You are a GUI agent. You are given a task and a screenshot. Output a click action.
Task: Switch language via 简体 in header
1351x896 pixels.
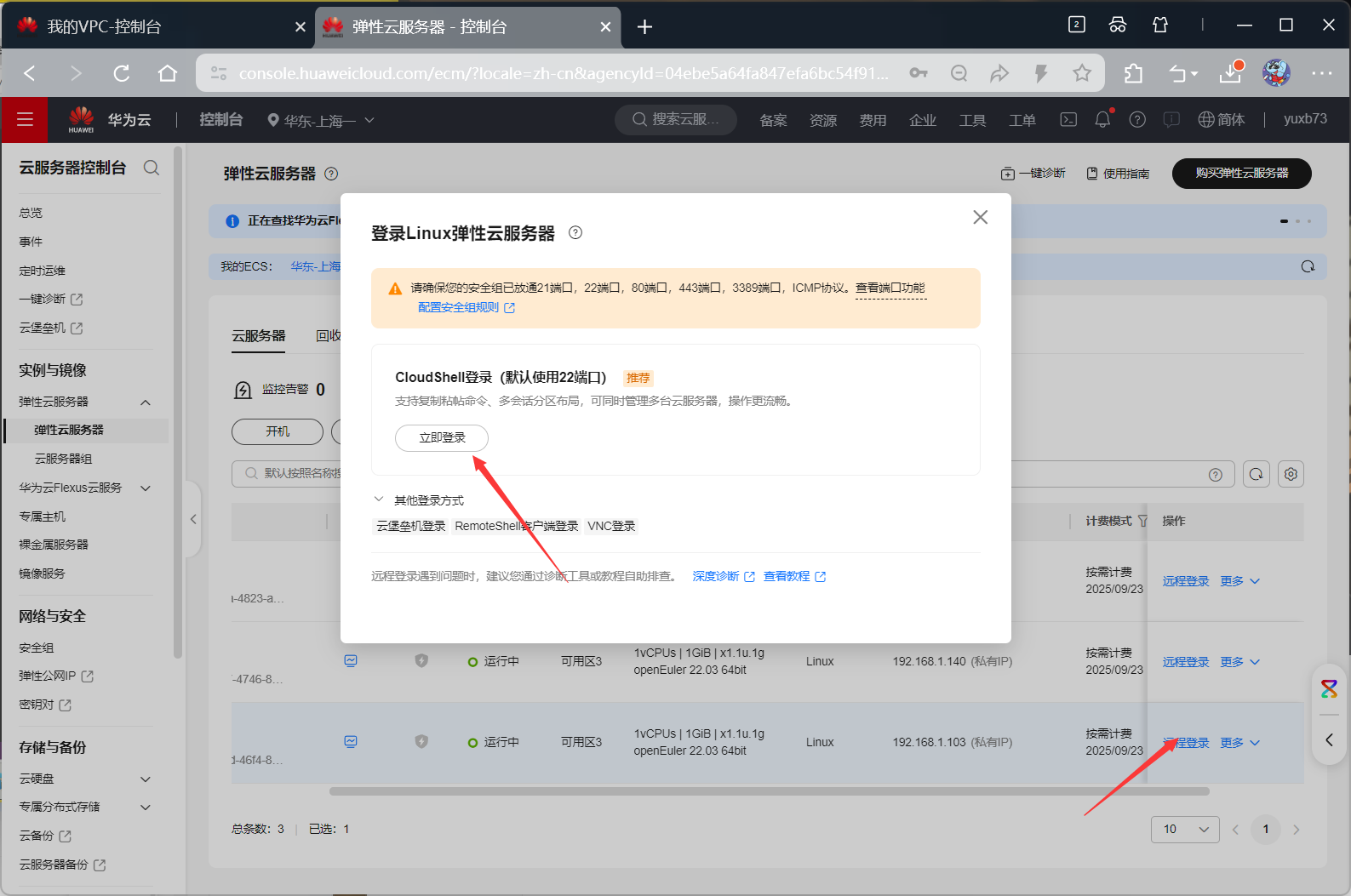click(1222, 120)
